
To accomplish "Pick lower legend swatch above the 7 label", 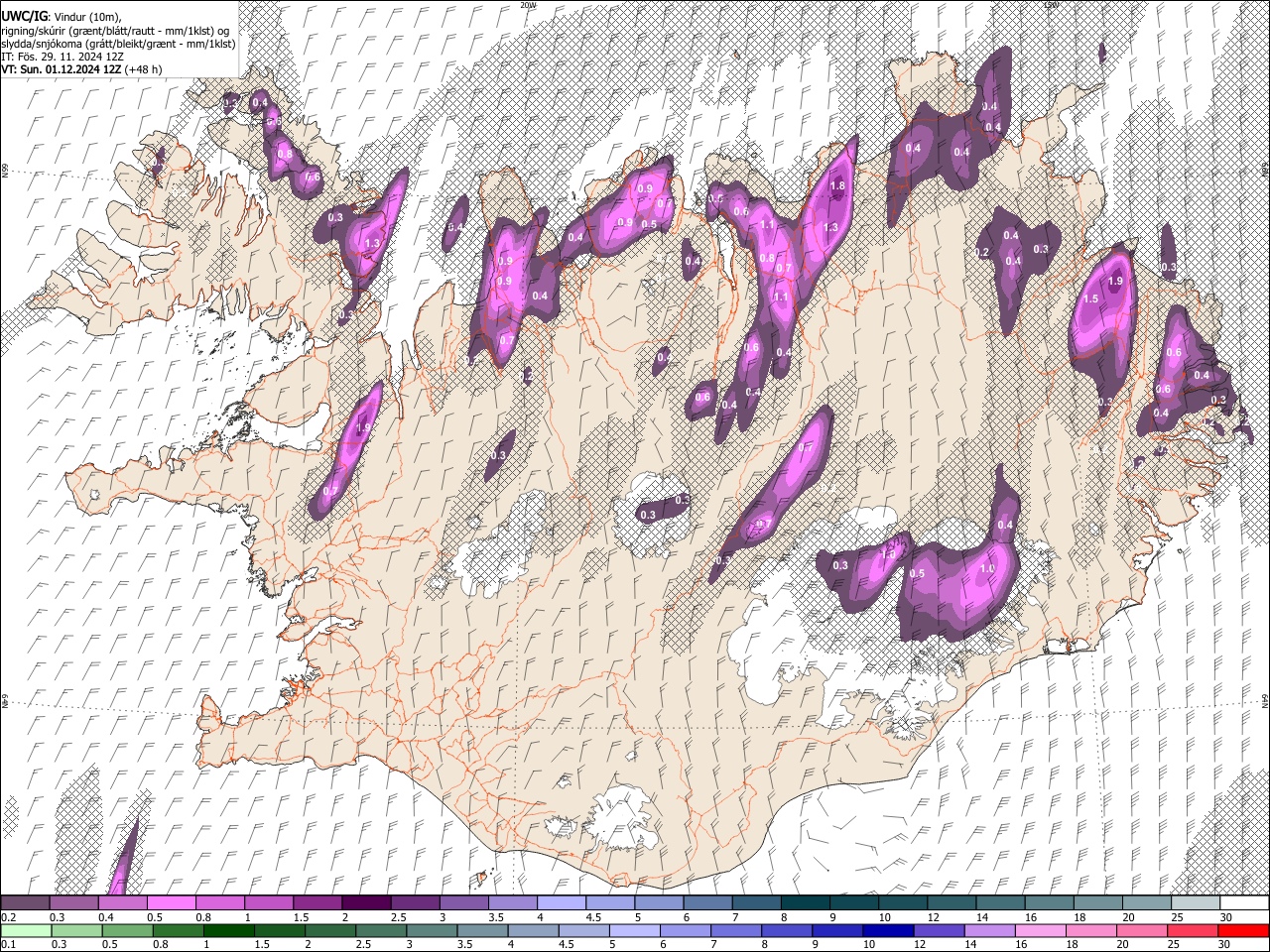I will click(735, 930).
